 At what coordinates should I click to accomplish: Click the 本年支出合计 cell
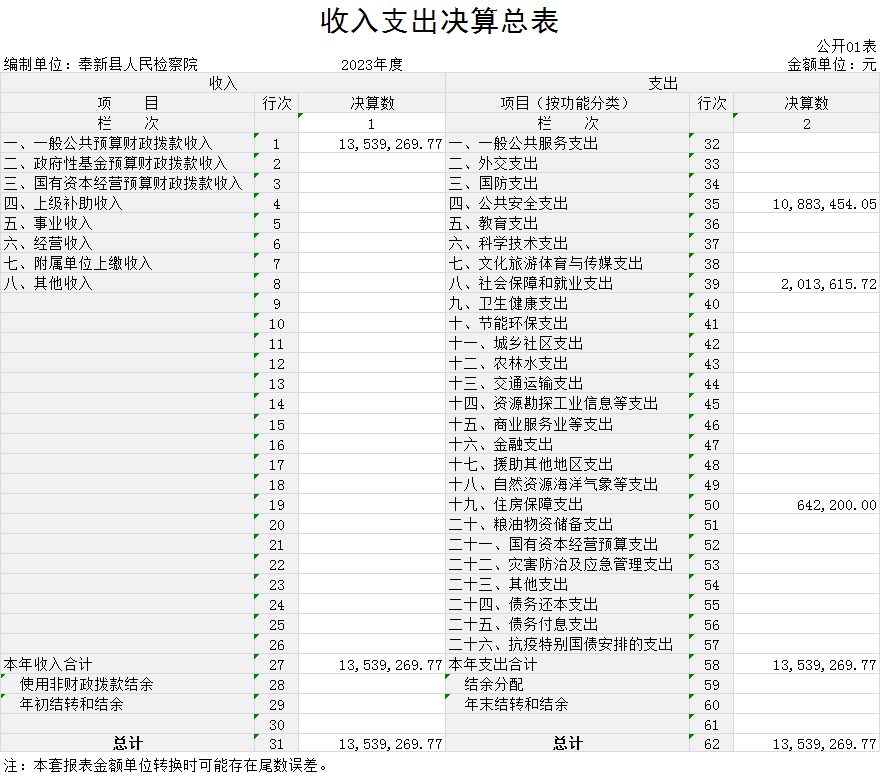click(x=567, y=665)
